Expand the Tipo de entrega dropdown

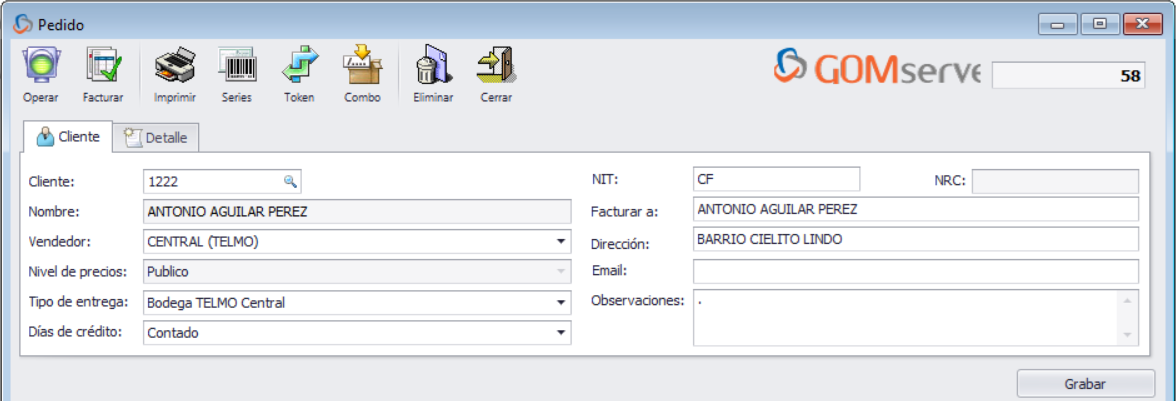[x=560, y=302]
